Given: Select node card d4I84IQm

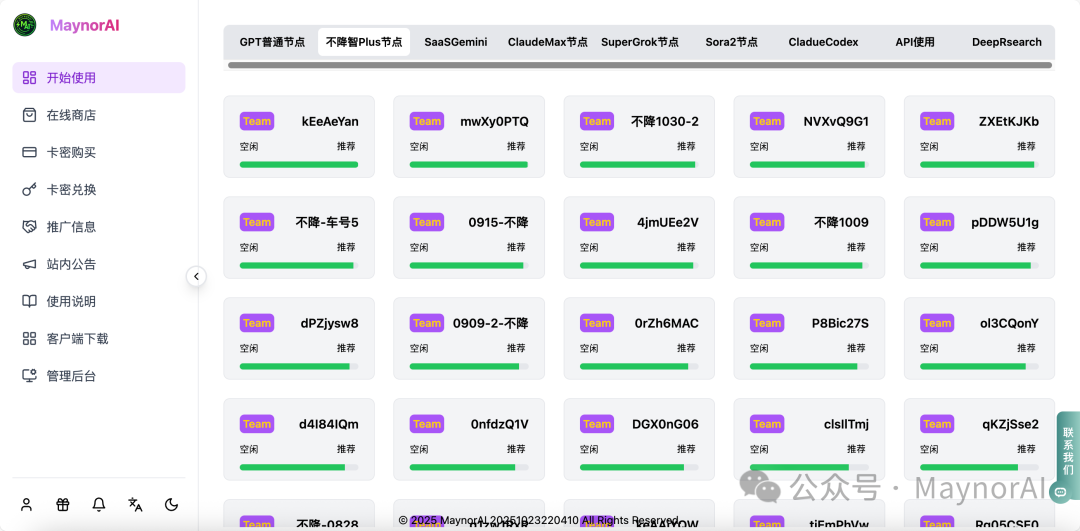Looking at the screenshot, I should pos(299,439).
